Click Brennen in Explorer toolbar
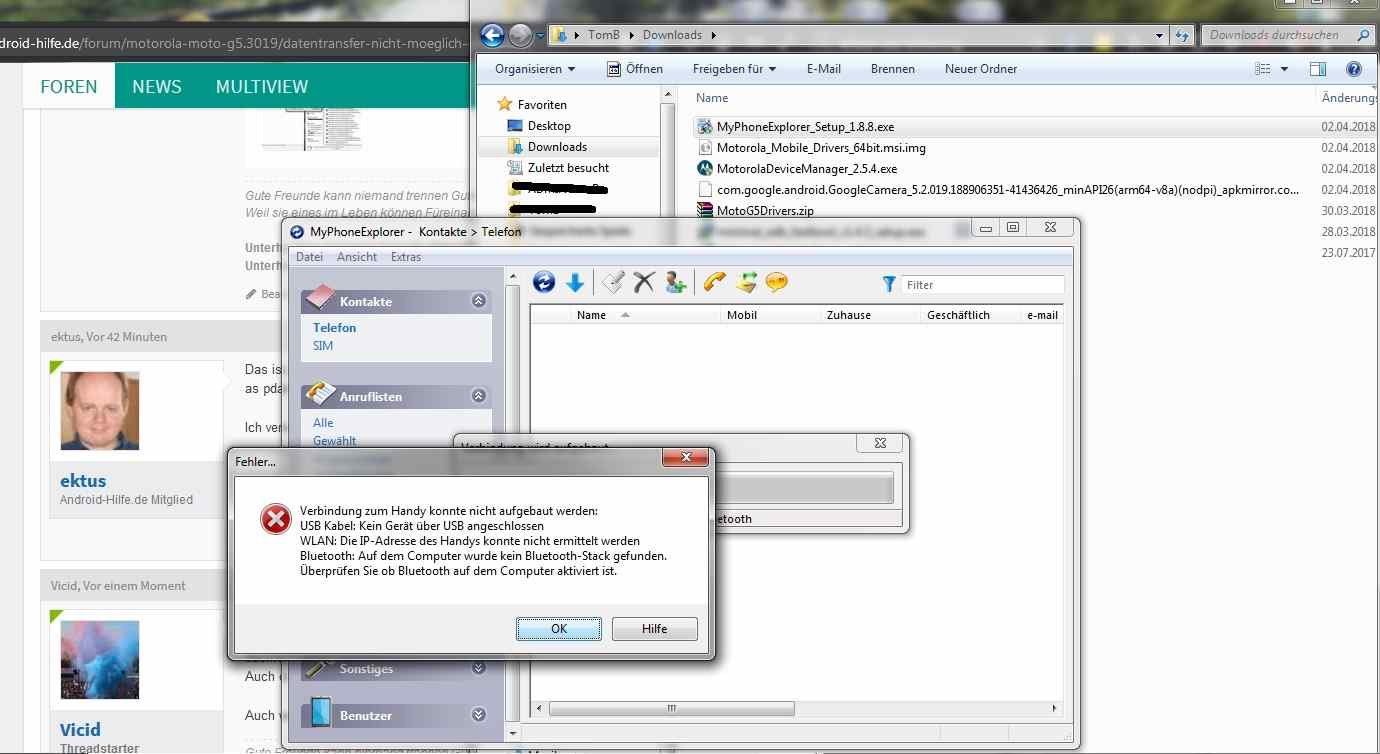Screen dimensions: 1380x754 893,69
